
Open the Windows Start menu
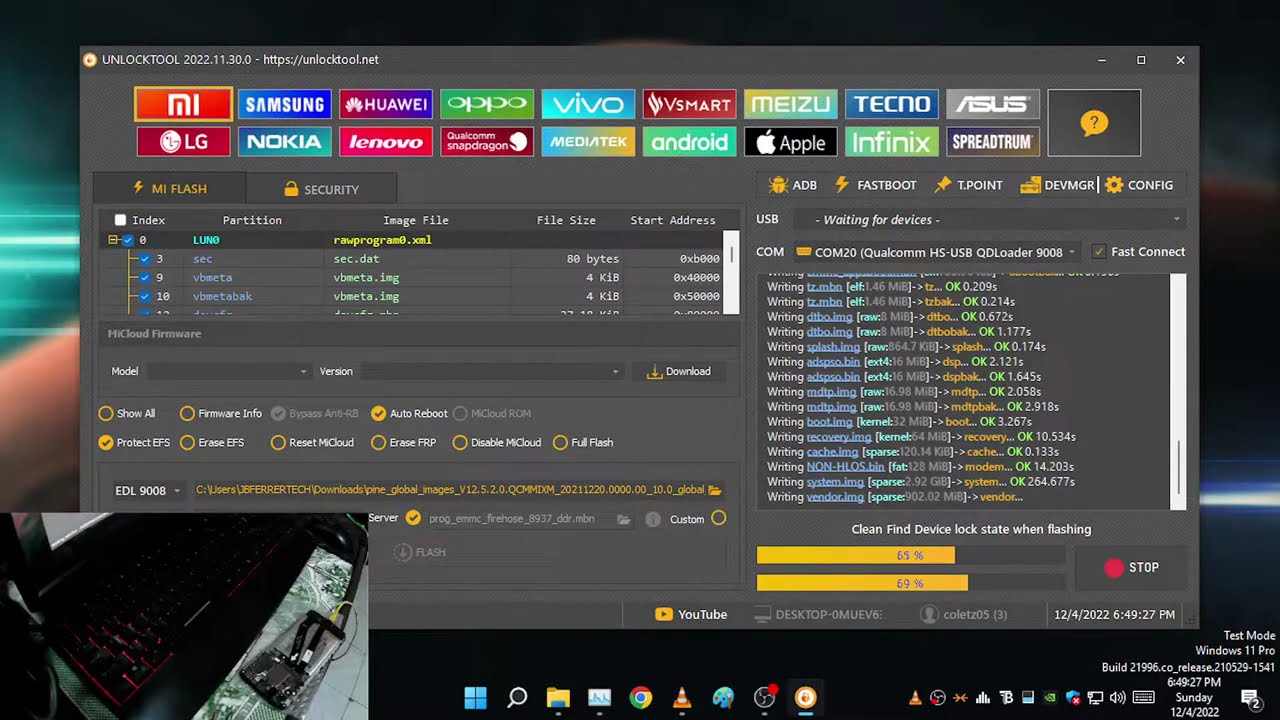[x=476, y=698]
